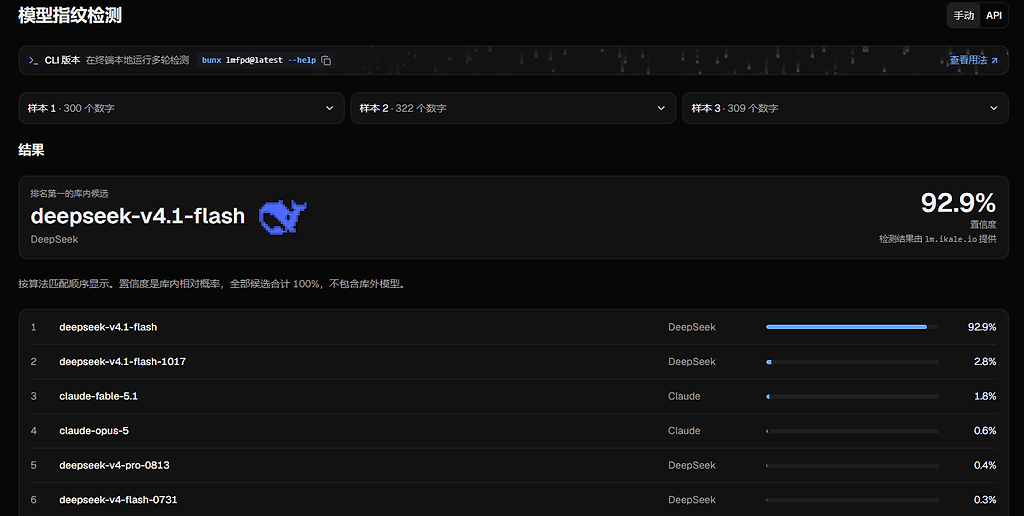The height and width of the screenshot is (516, 1024).
Task: Switch to the 手动 mode
Action: pyautogui.click(x=964, y=16)
